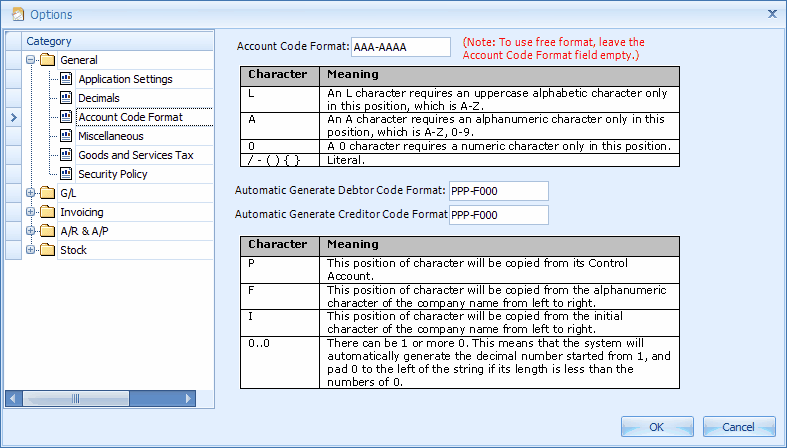This screenshot has height=448, width=787.
Task: Click the Stock folder icon
Action: 48,250
